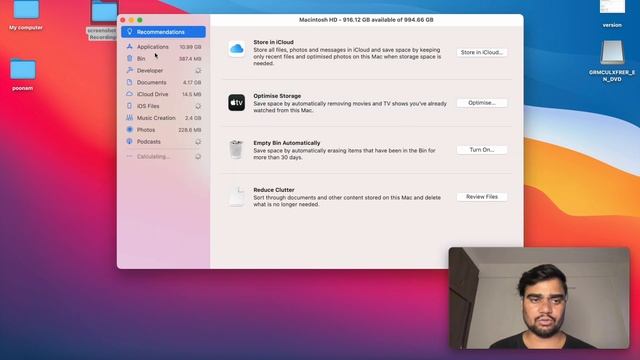
Task: Click the Calculating… row in sidebar
Action: [163, 156]
